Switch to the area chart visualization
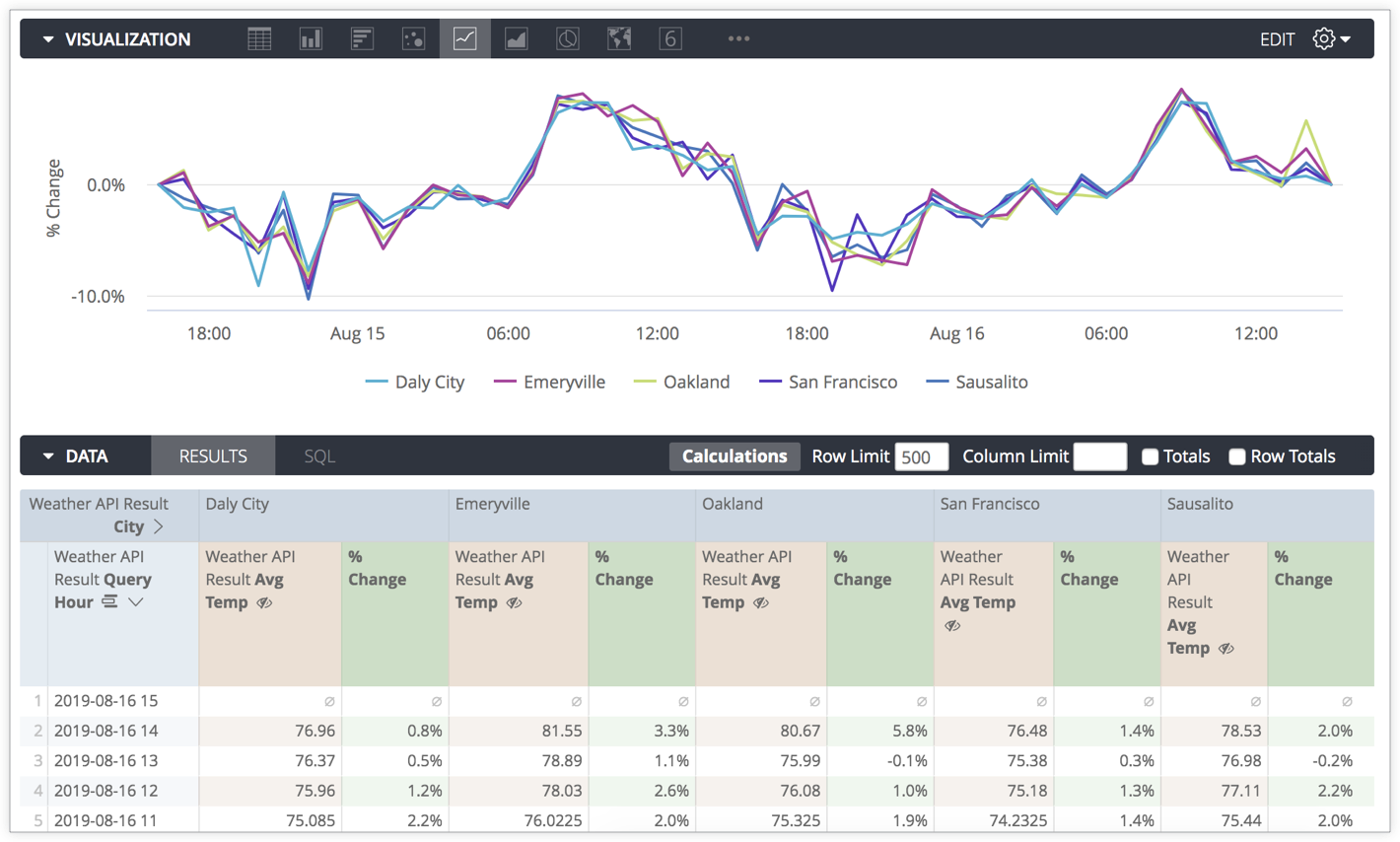Viewport: 1400px width, 842px height. tap(516, 37)
